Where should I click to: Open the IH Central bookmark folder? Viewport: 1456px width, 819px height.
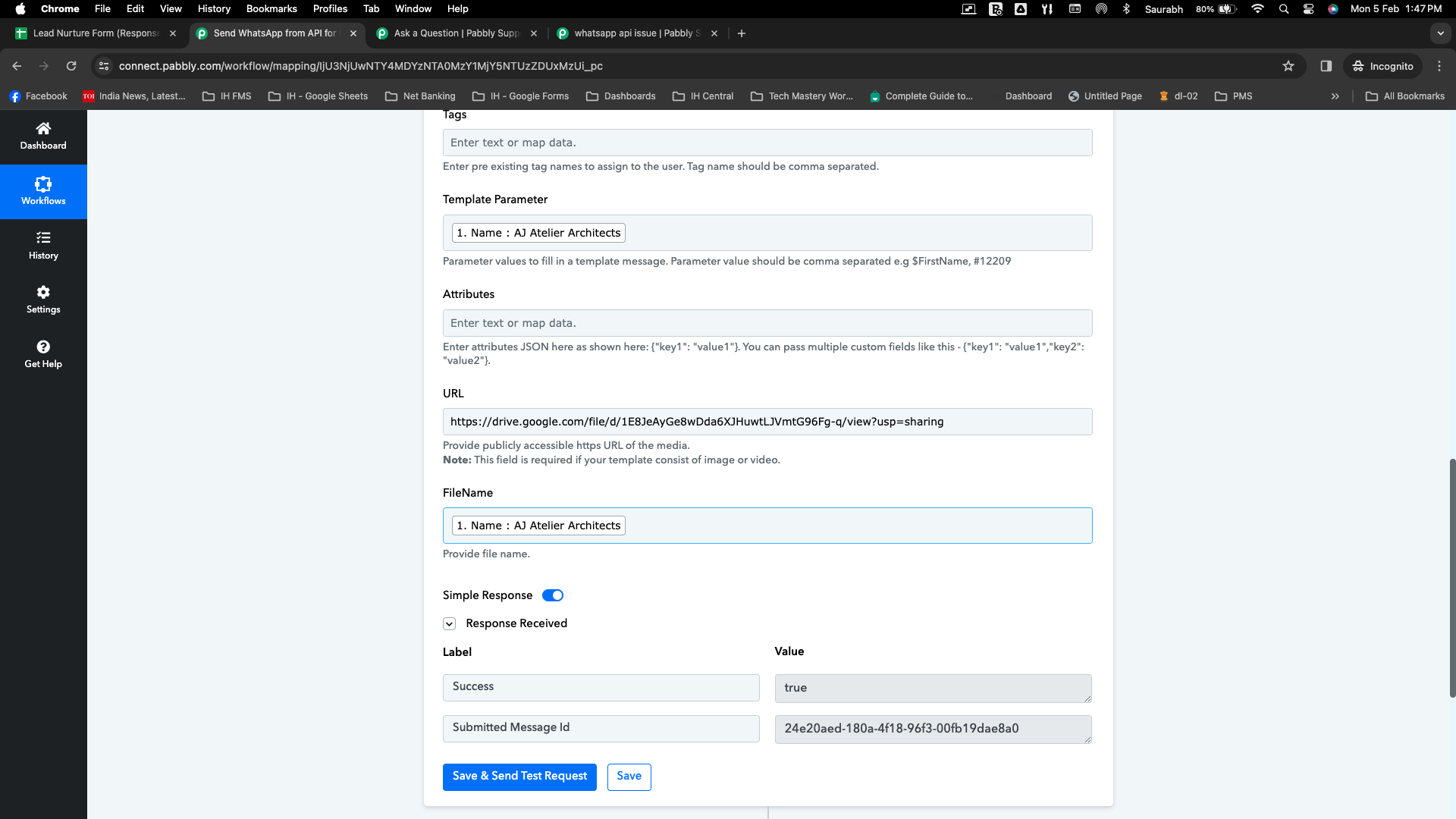(703, 96)
